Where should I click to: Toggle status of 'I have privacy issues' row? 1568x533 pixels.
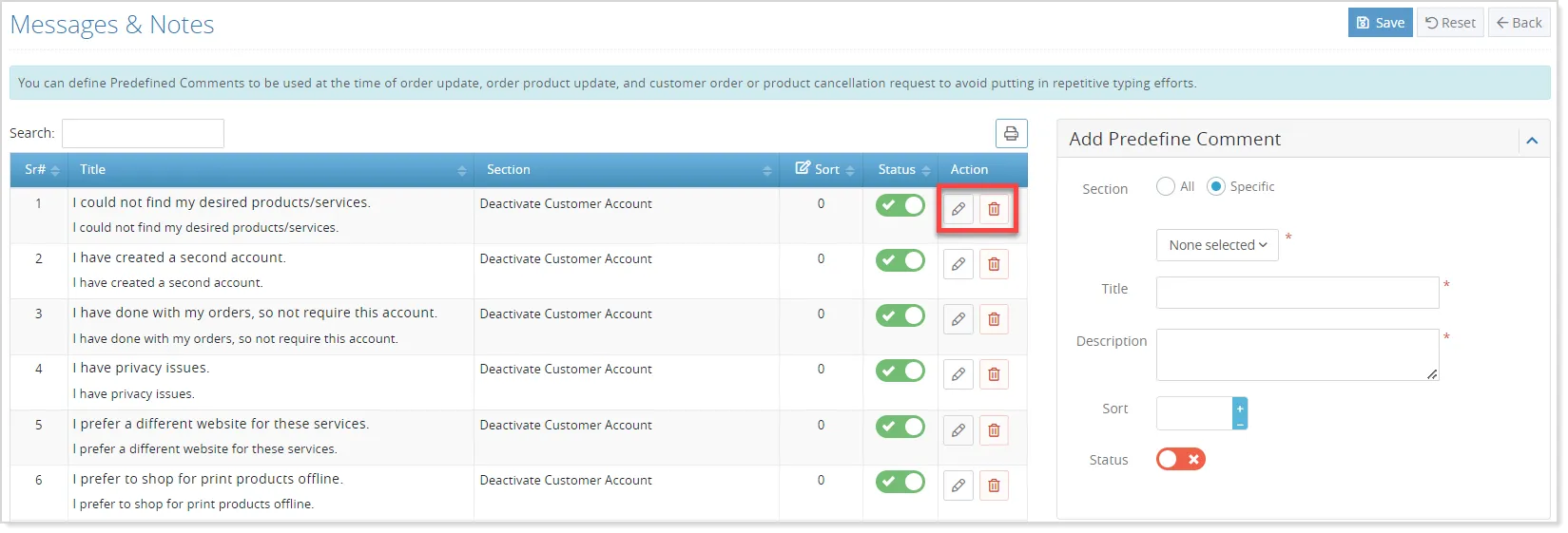click(900, 371)
